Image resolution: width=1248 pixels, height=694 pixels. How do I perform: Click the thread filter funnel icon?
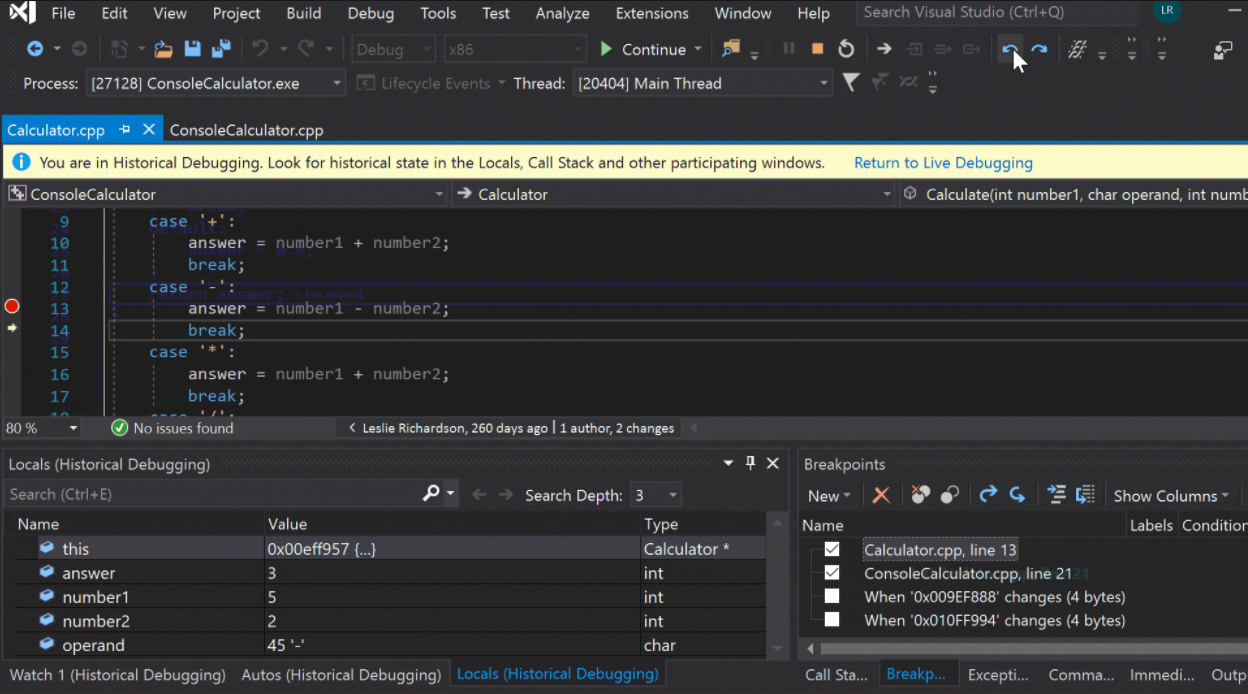click(x=851, y=83)
